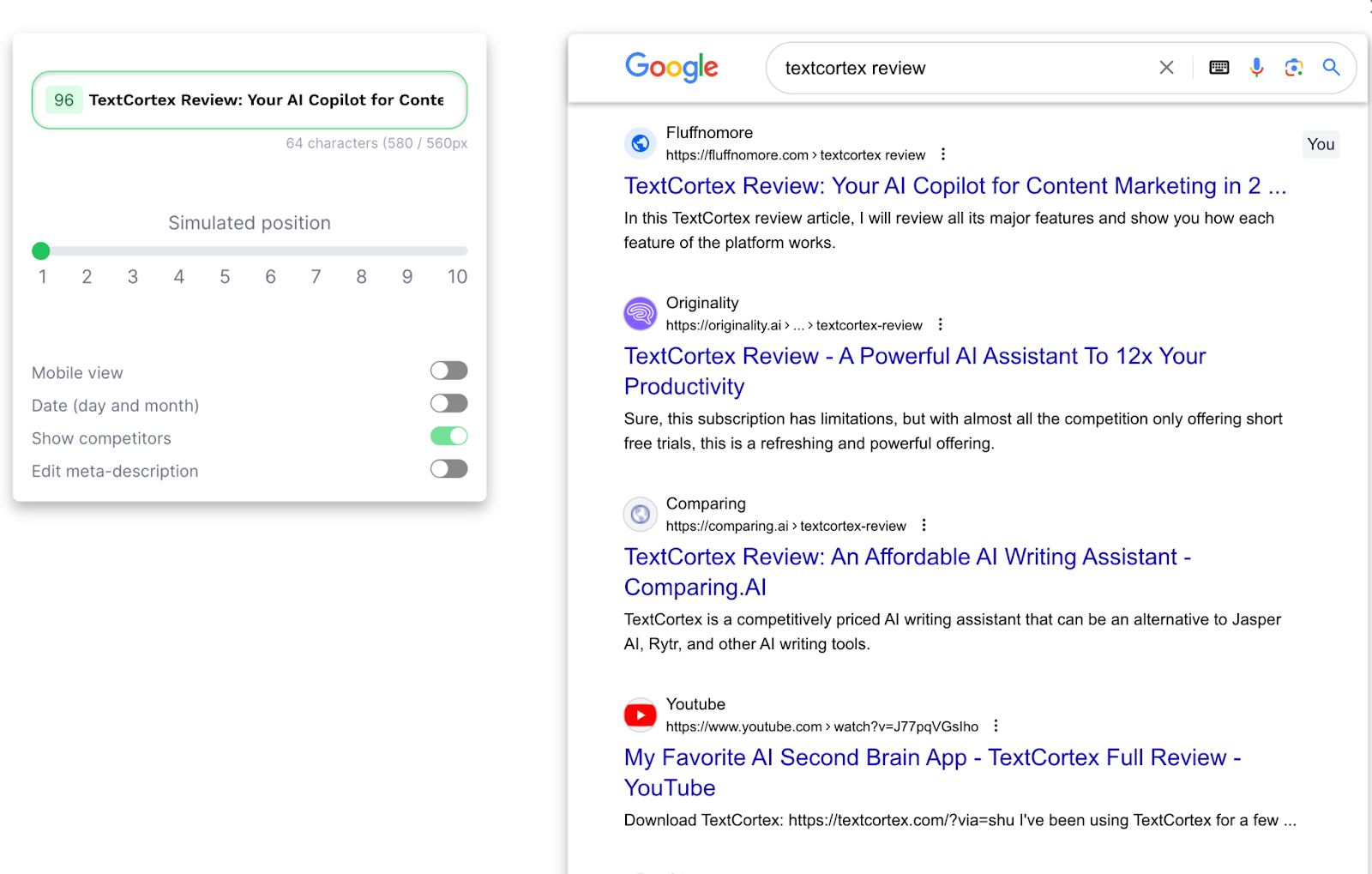Viewport: 1372px width, 874px height.
Task: Click the Google logo
Action: pyautogui.click(x=671, y=67)
